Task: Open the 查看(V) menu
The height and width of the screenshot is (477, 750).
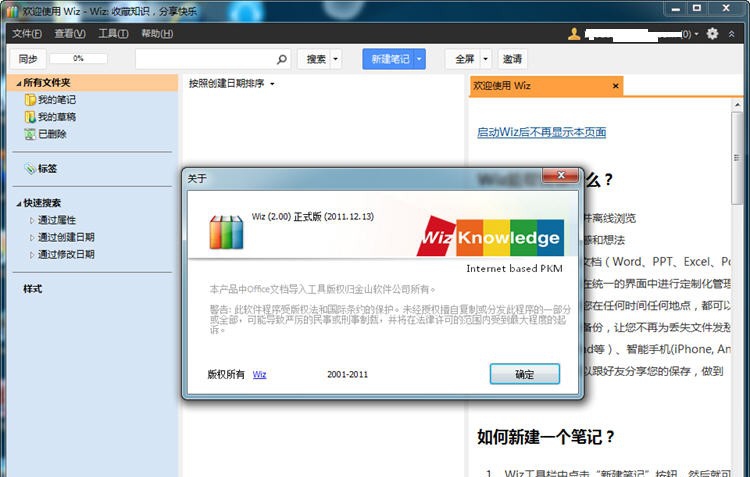Action: point(70,33)
